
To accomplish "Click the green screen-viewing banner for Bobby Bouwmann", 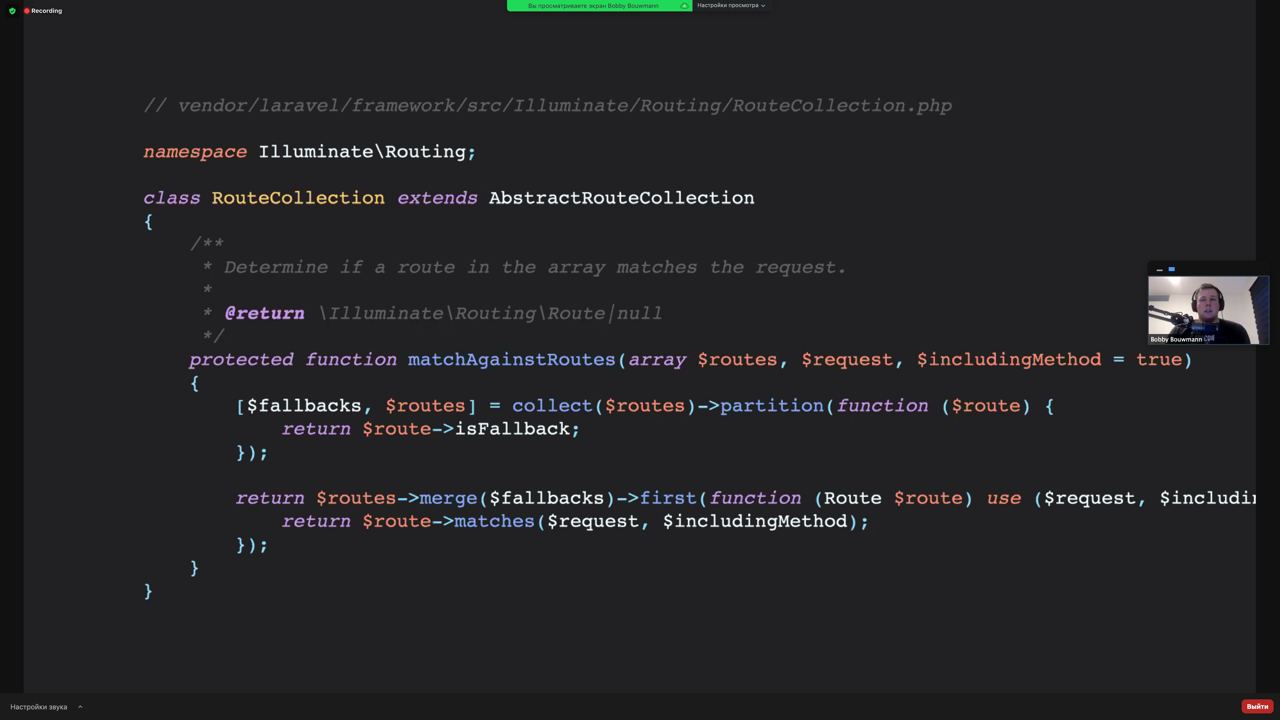I will point(599,5).
